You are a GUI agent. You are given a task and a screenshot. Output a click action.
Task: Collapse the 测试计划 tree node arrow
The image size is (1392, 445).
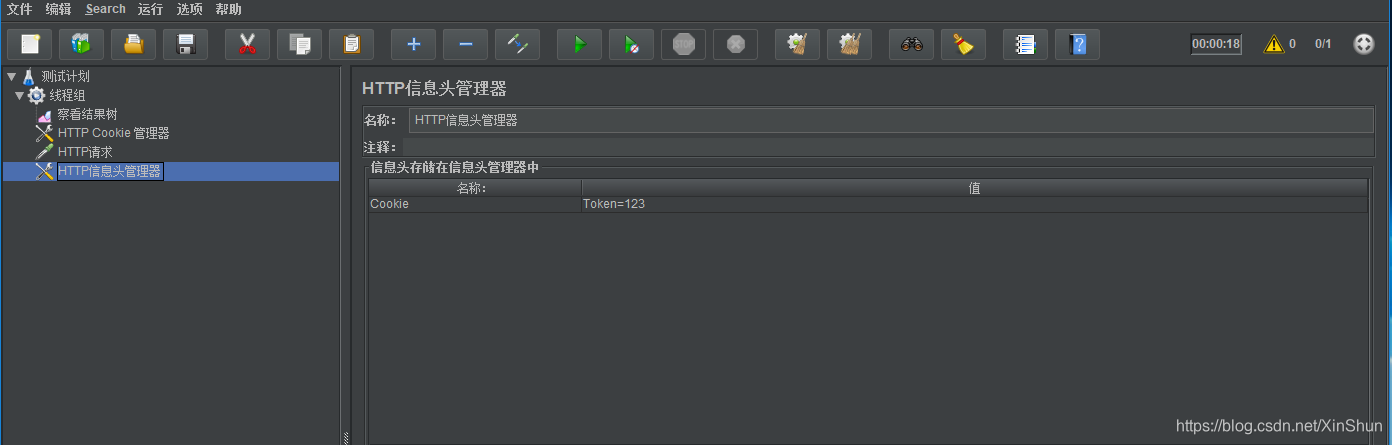[10, 76]
